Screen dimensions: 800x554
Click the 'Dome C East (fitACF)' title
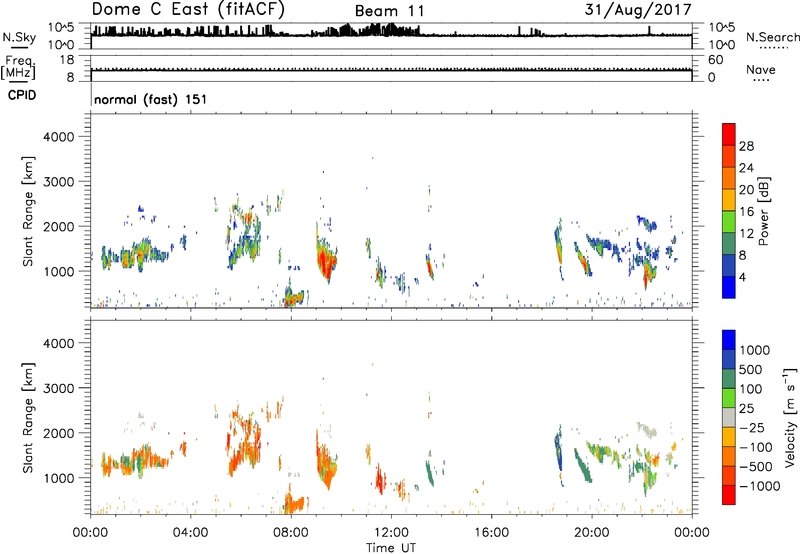188,10
